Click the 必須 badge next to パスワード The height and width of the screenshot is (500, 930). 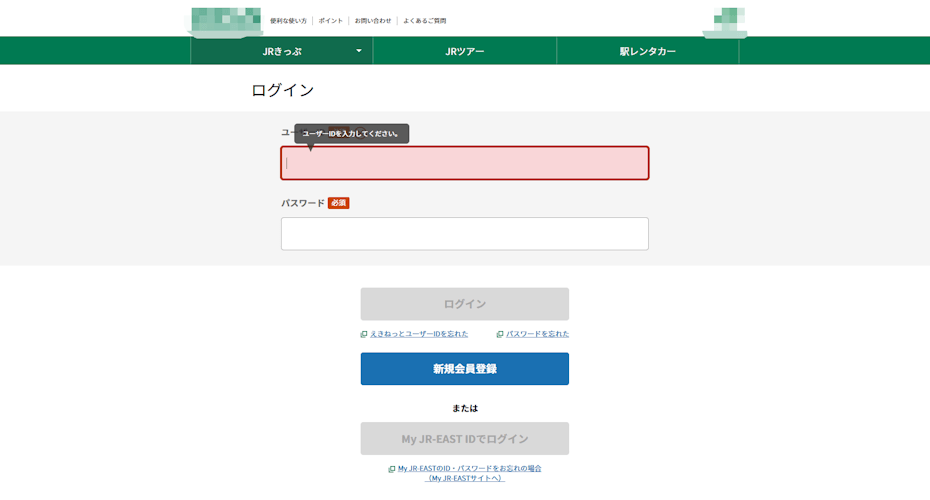[339, 203]
